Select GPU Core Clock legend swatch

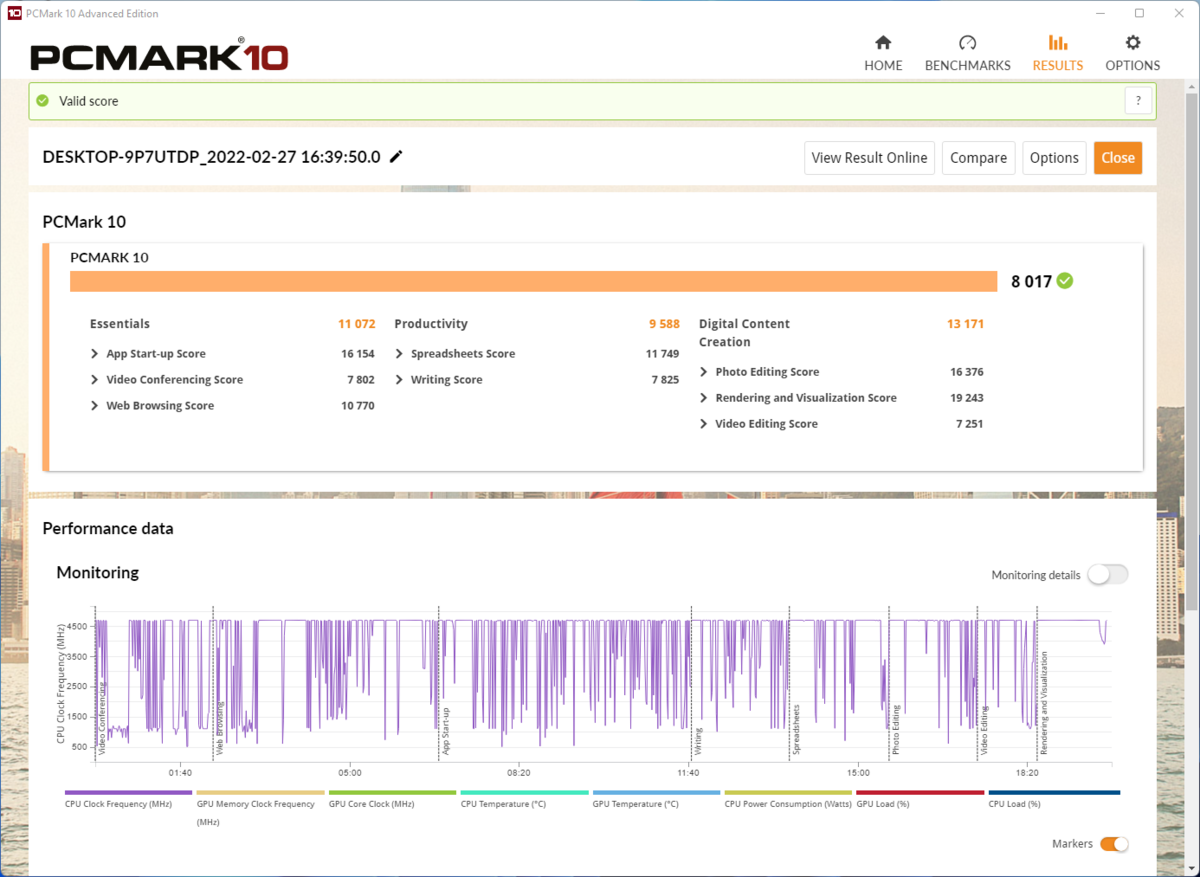tap(392, 792)
